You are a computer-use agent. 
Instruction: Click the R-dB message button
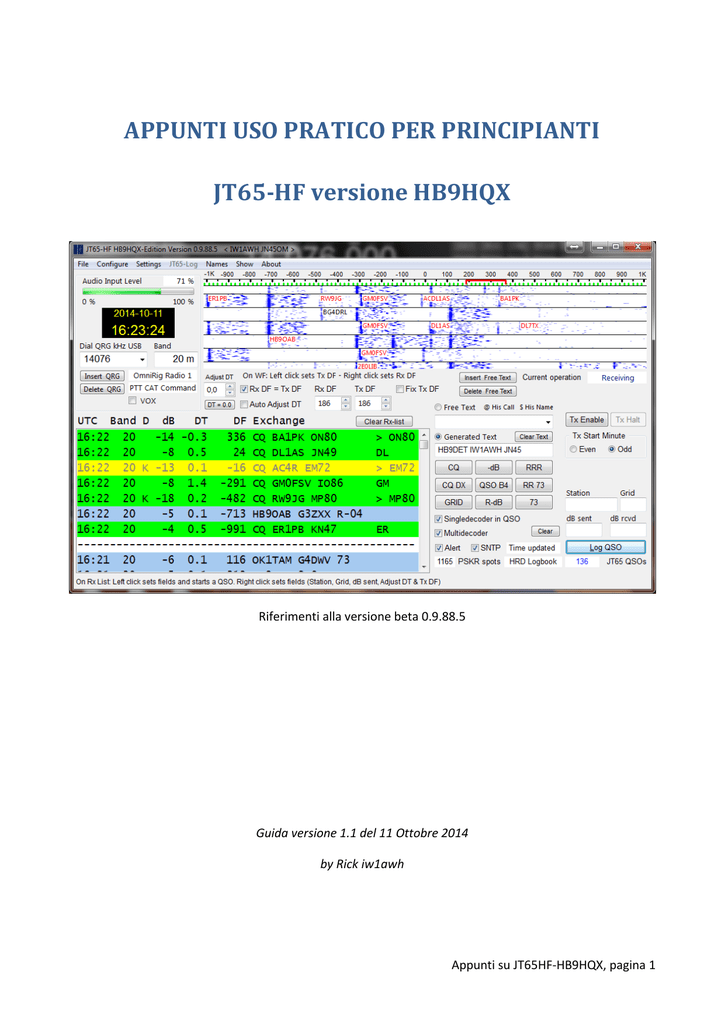493,502
